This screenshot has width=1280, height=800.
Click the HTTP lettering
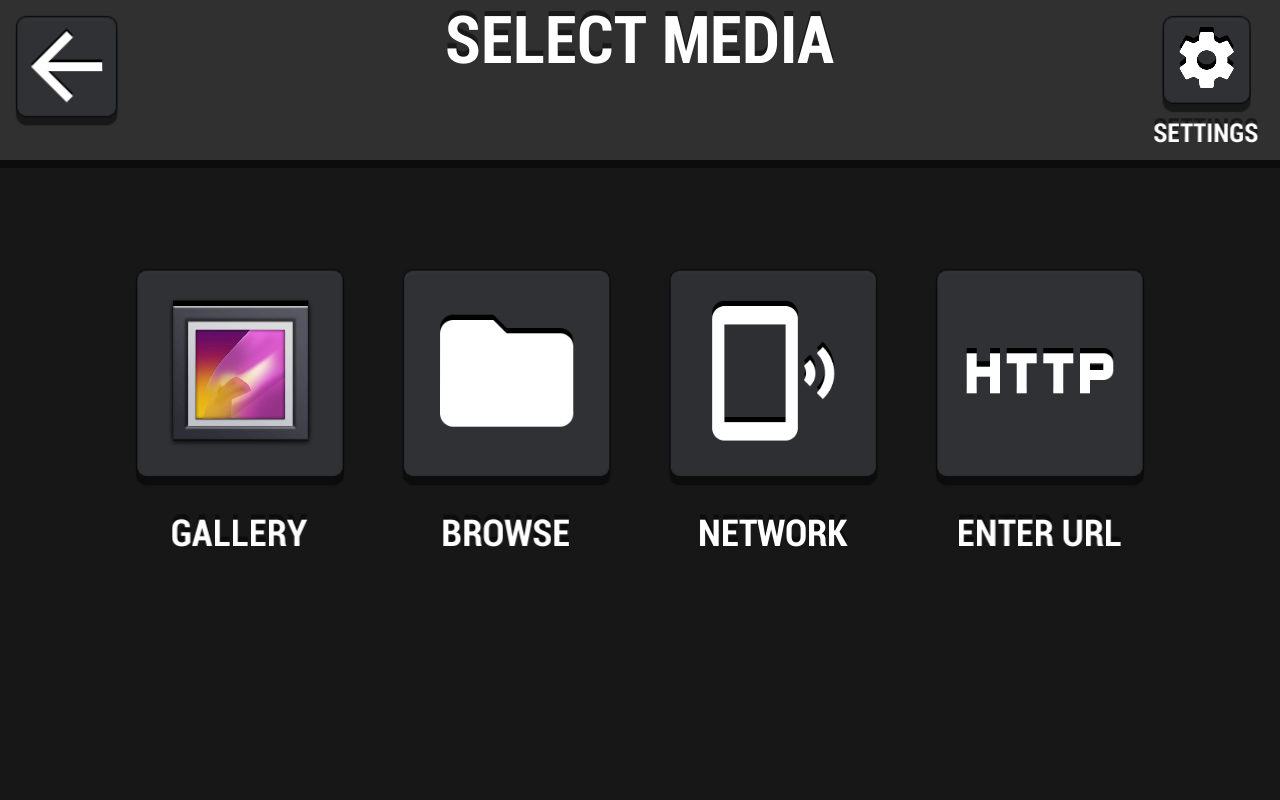coord(1040,372)
